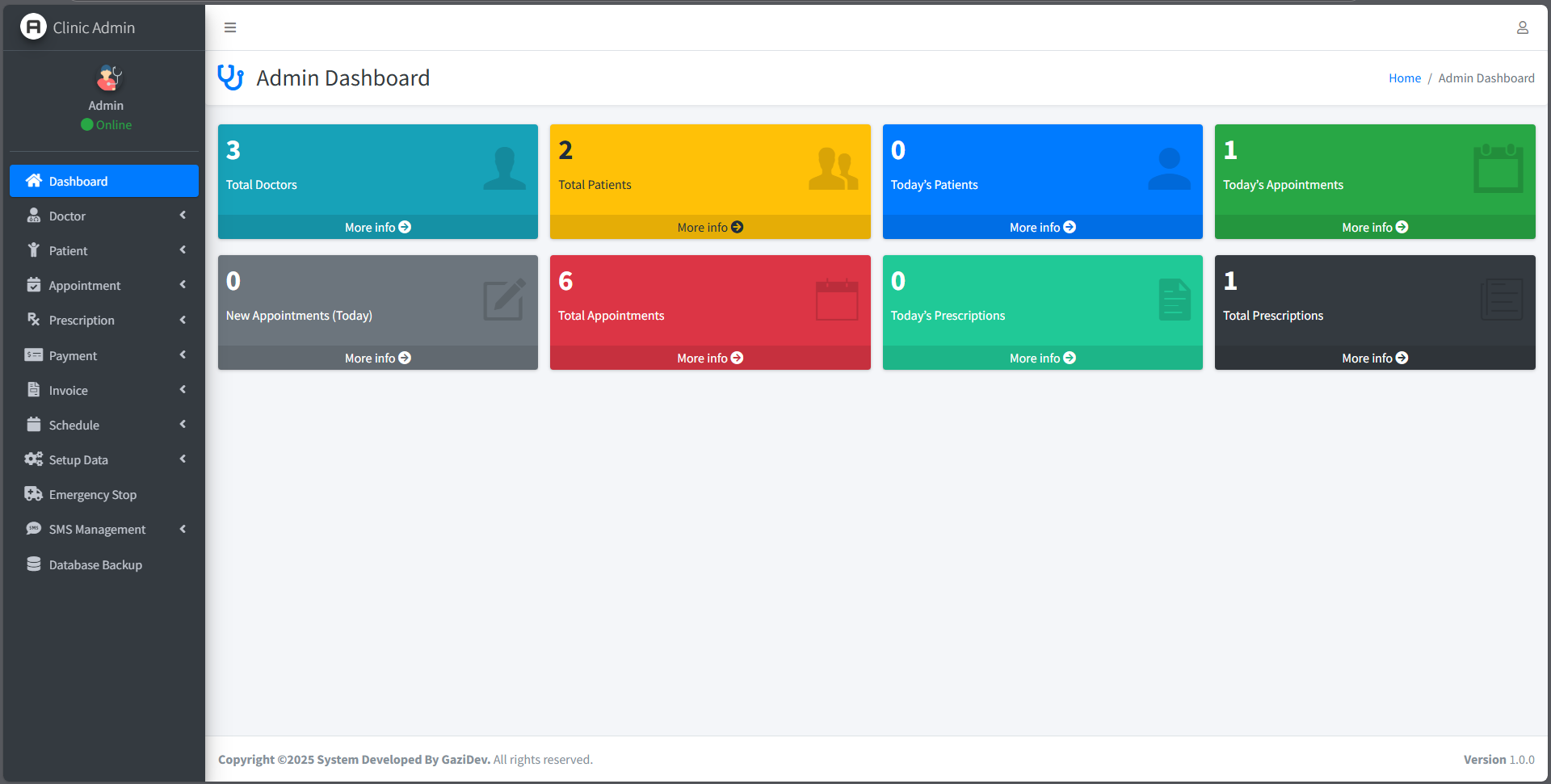Open the user profile icon menu
This screenshot has width=1551, height=784.
[x=1522, y=27]
